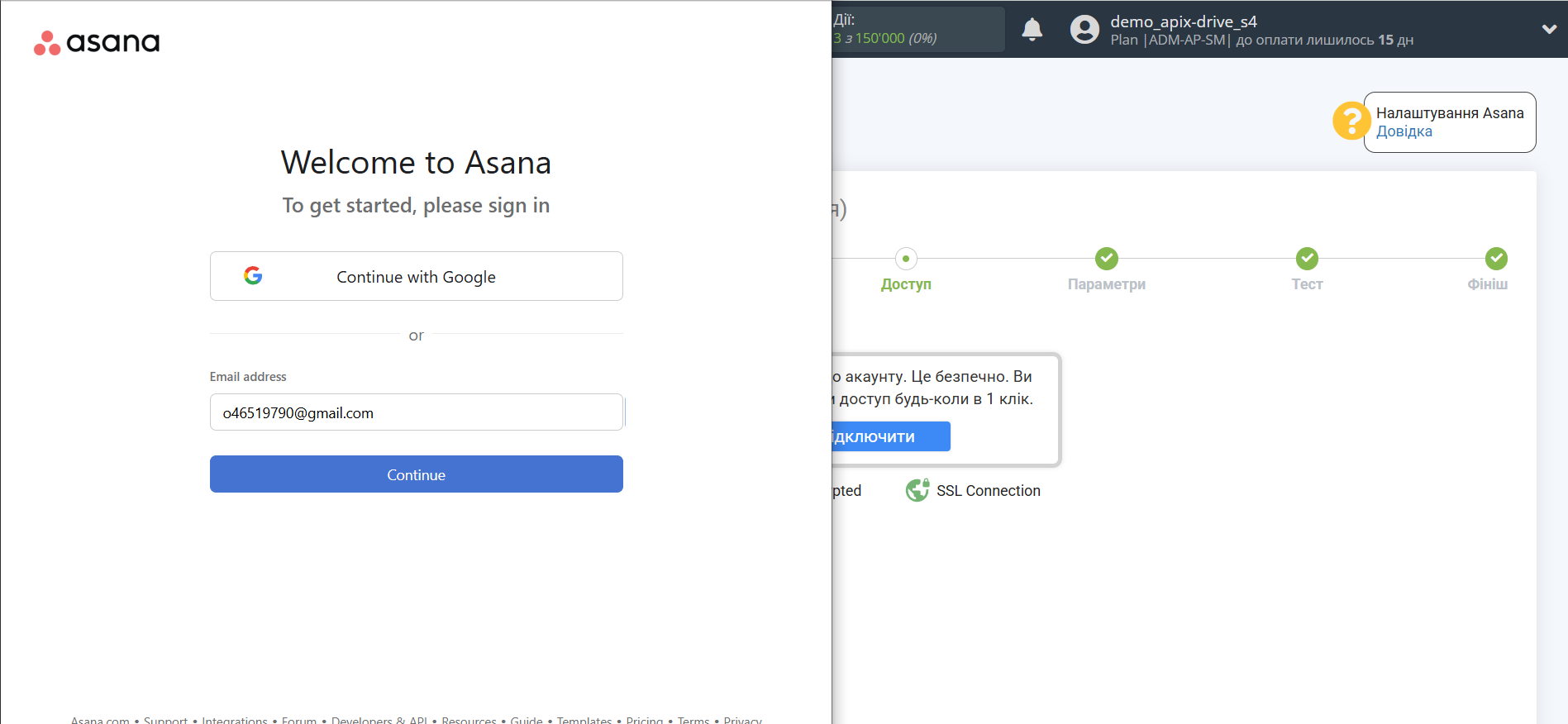Click the blue Continue button
Screen dimensions: 1568x724
point(417,474)
